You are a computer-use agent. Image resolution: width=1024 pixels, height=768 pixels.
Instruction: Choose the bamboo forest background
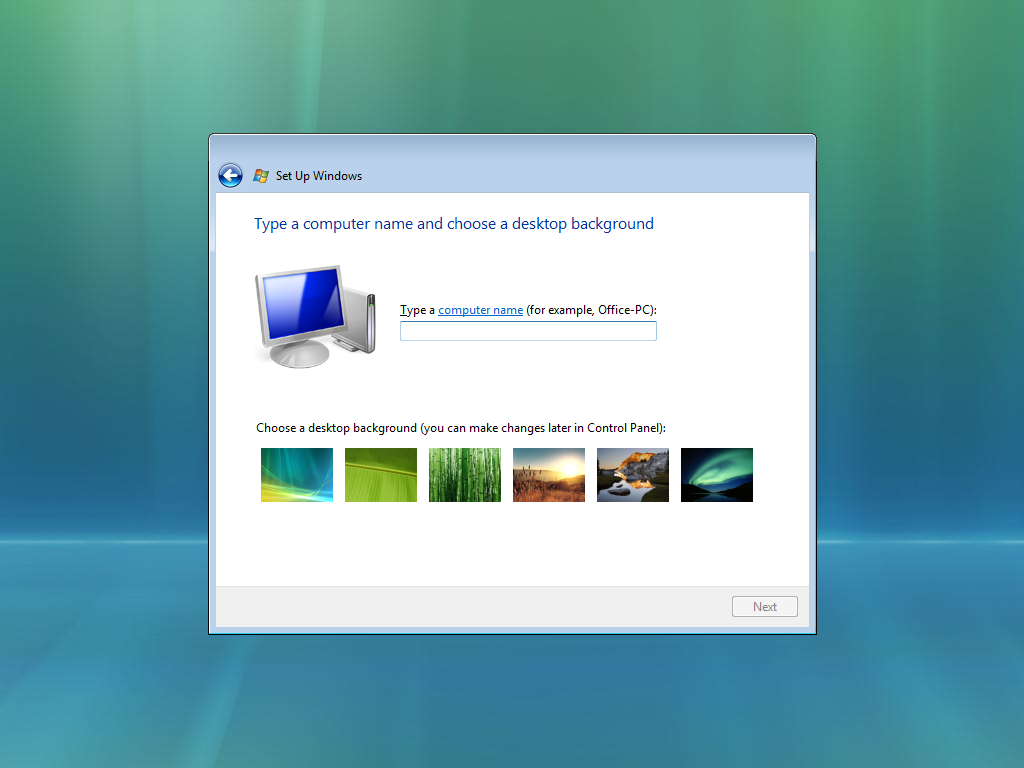pos(465,475)
